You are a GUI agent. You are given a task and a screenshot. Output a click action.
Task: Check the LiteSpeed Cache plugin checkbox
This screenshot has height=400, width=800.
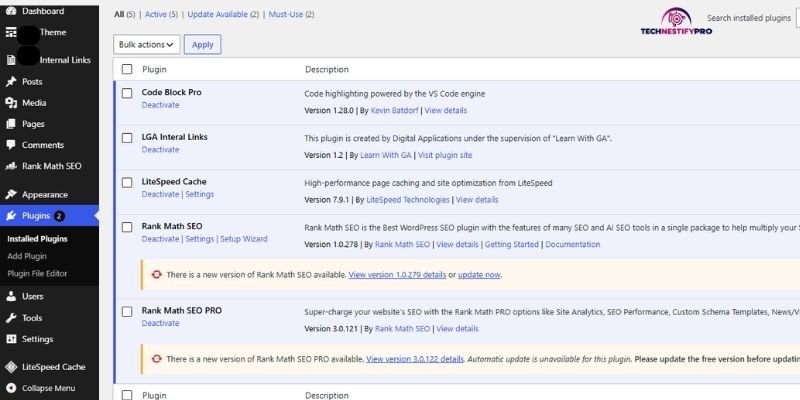tap(127, 182)
